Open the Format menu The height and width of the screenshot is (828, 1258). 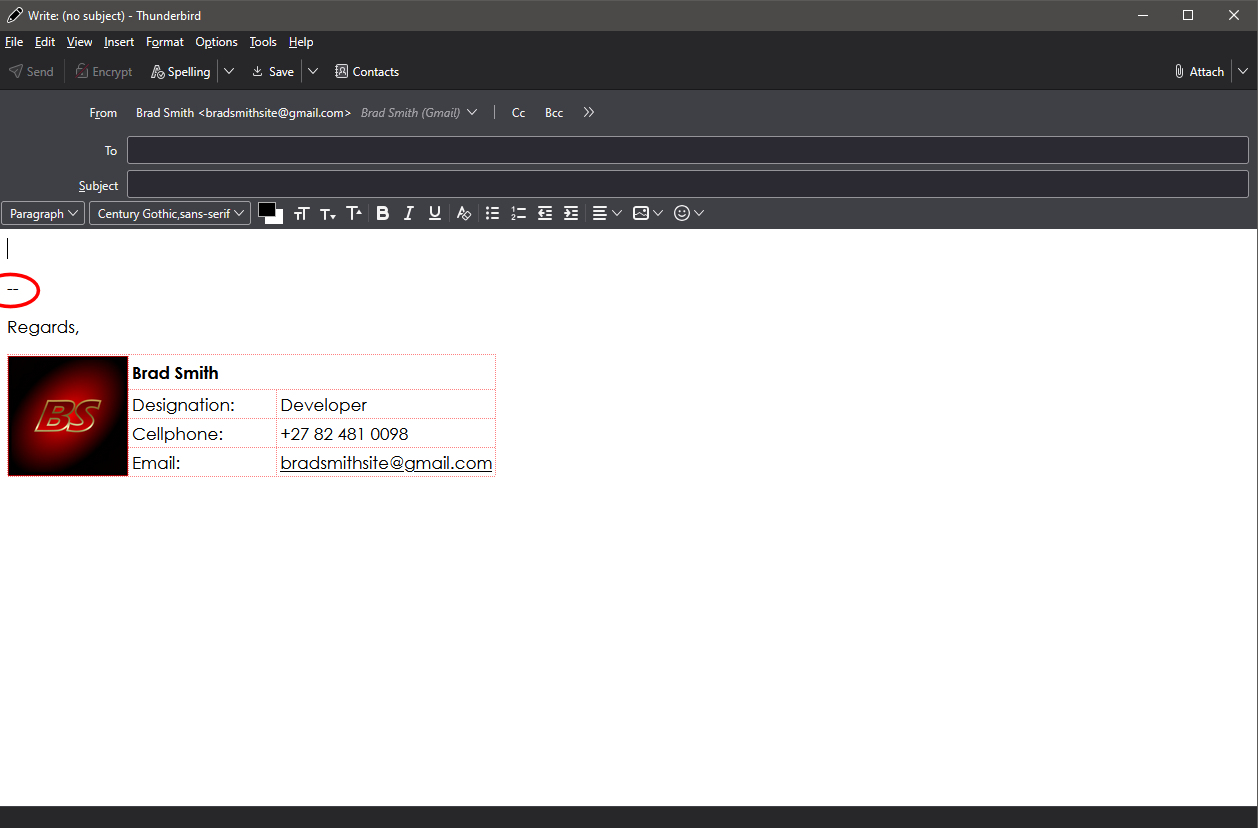tap(164, 42)
